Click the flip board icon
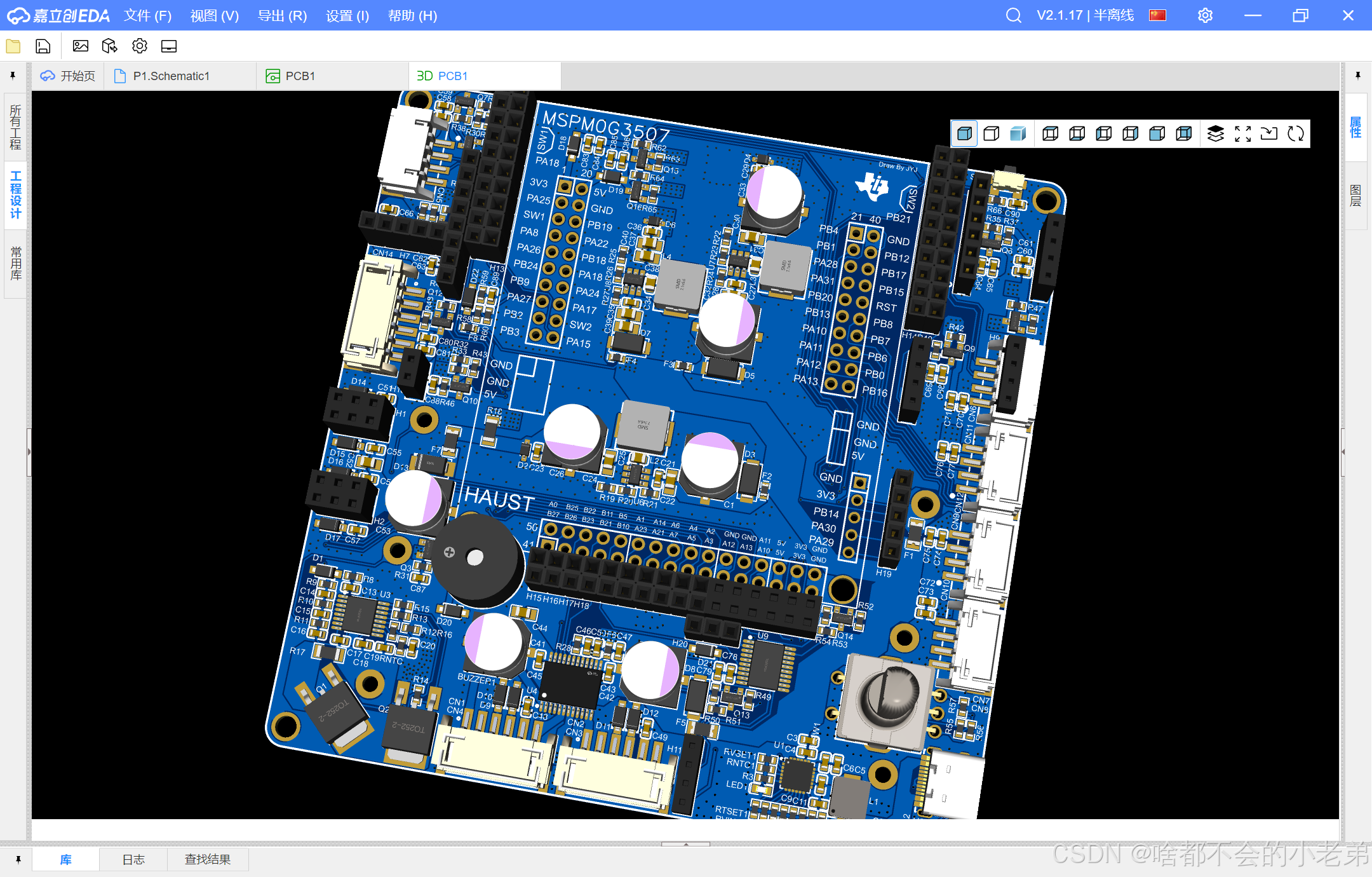 [1269, 133]
